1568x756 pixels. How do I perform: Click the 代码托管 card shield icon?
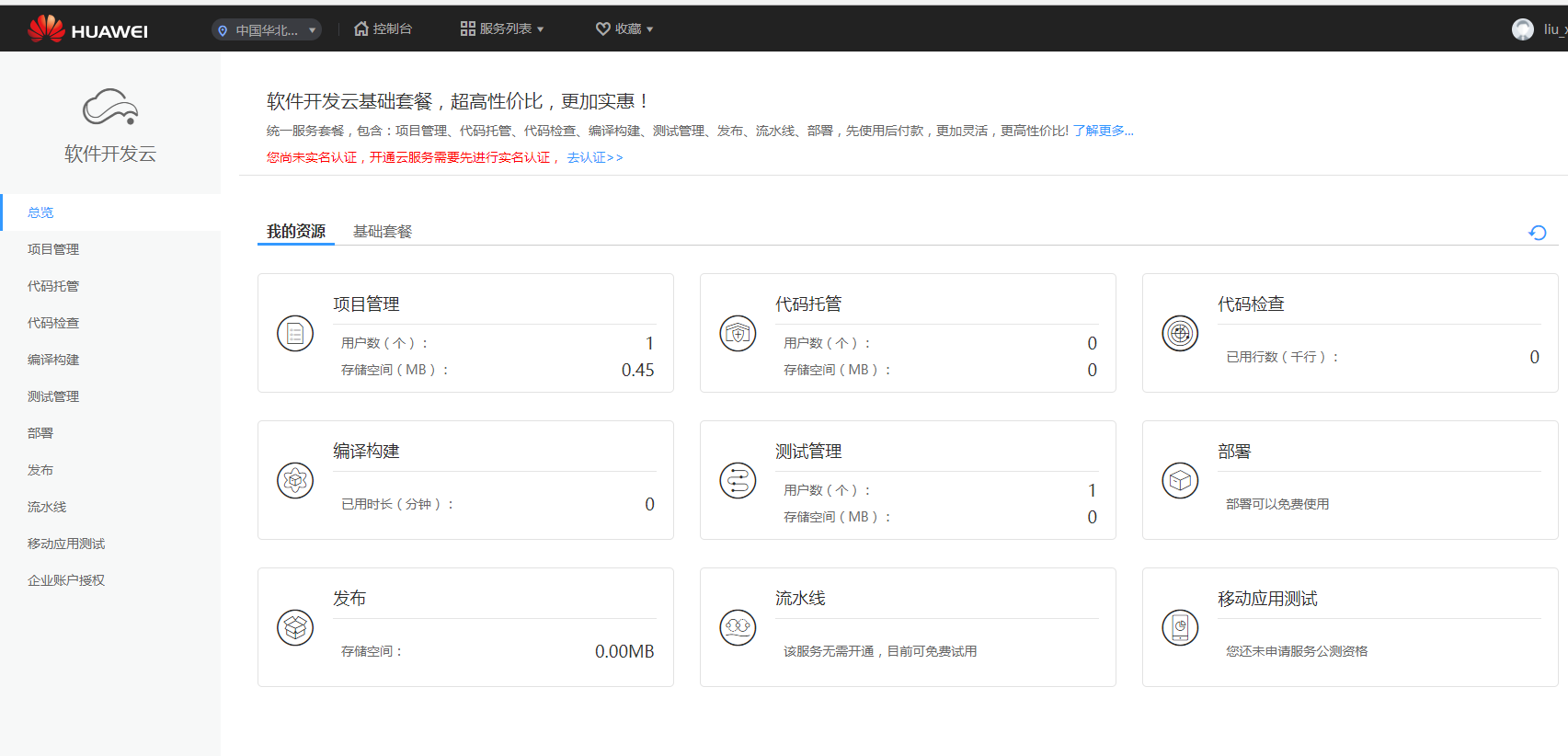click(738, 333)
